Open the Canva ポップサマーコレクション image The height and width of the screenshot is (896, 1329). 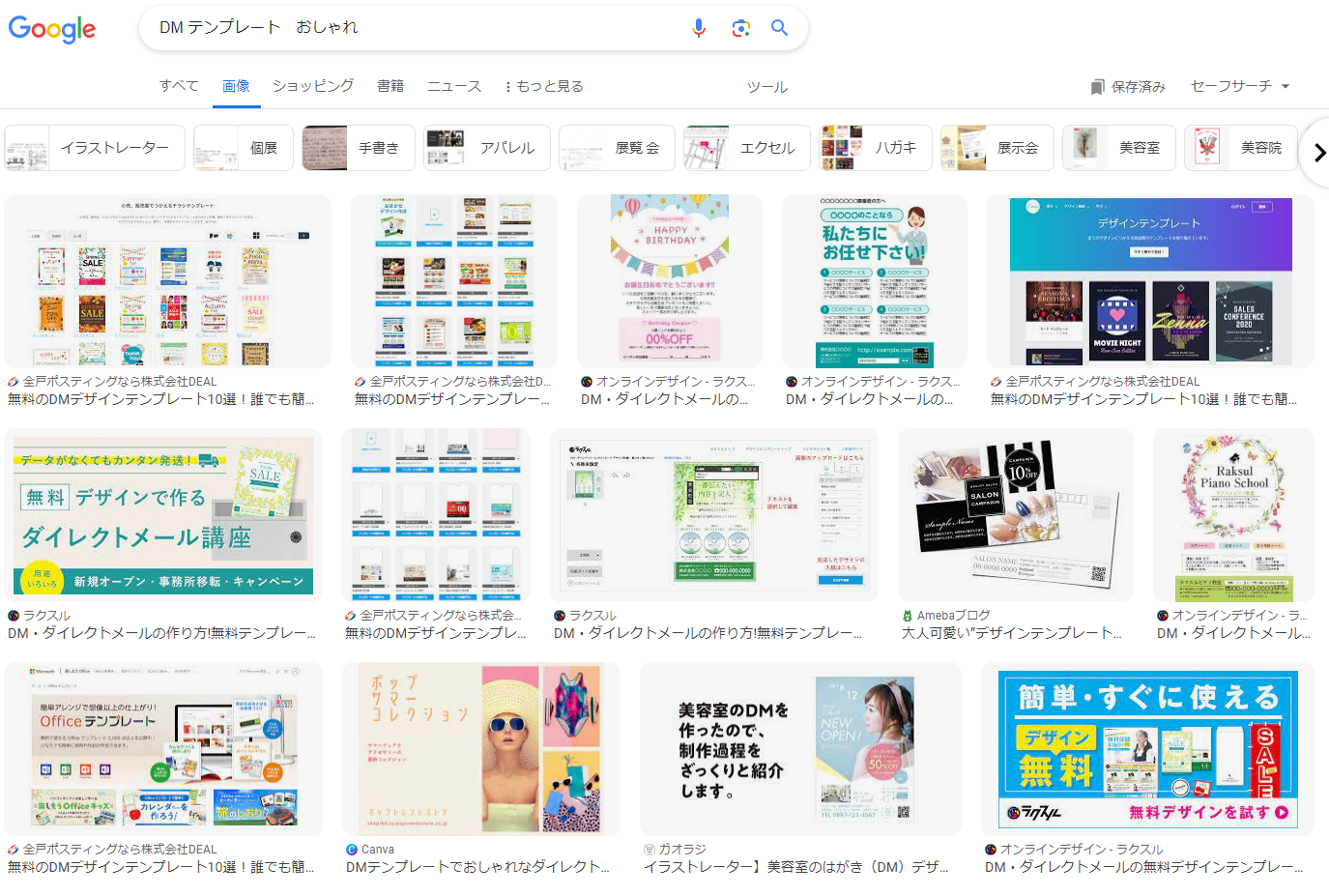pyautogui.click(x=481, y=749)
